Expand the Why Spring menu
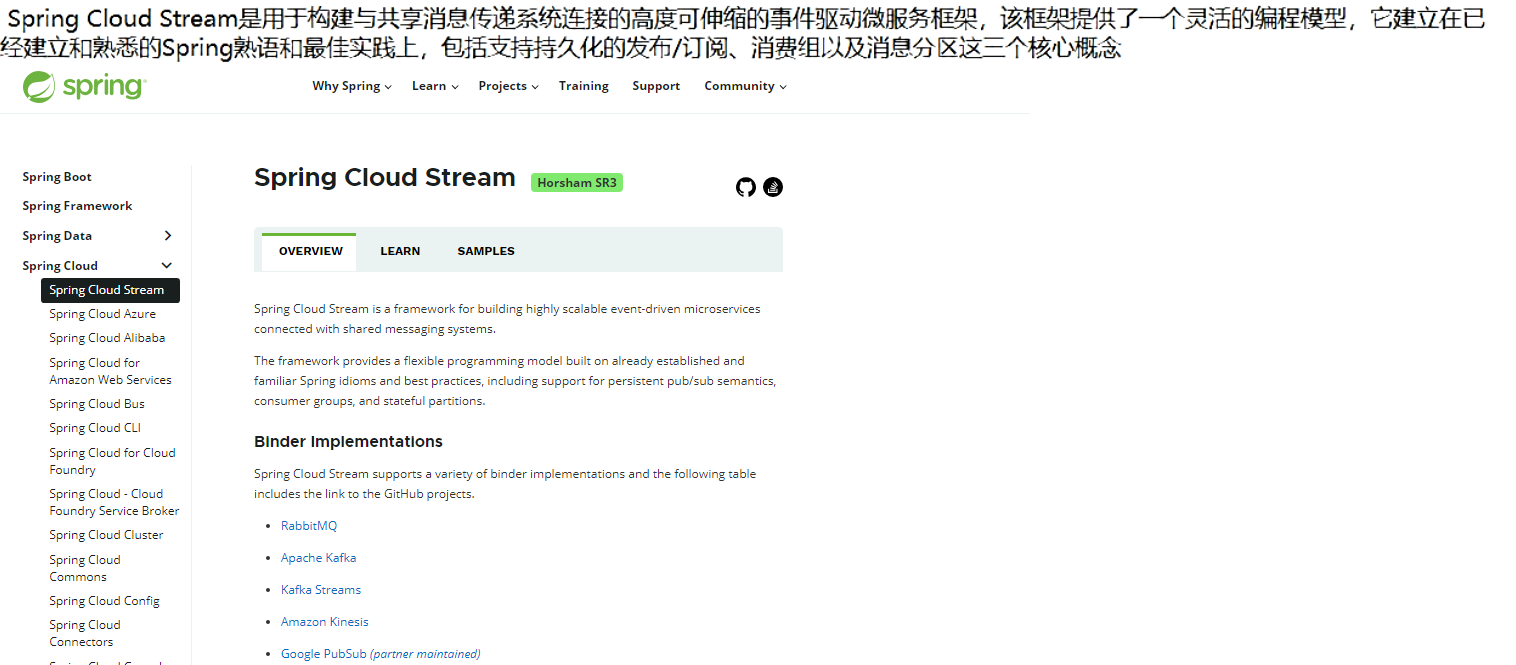 352,86
